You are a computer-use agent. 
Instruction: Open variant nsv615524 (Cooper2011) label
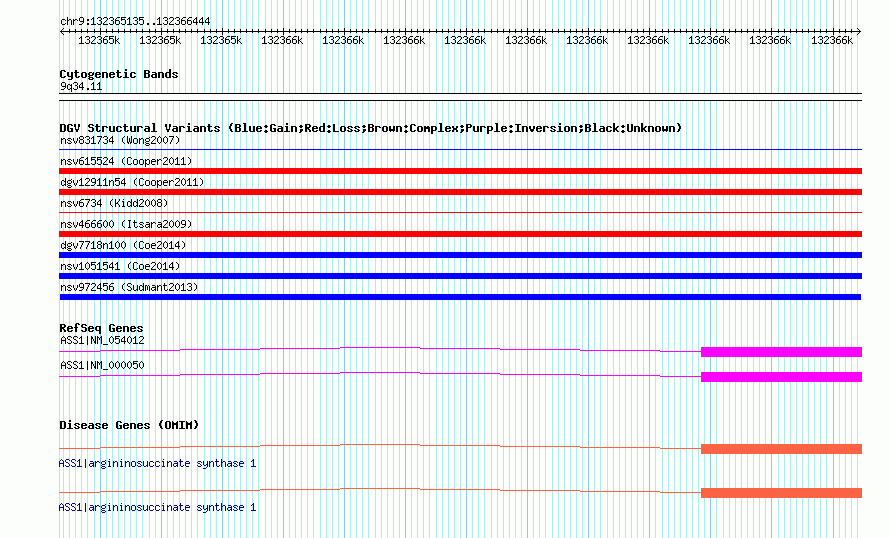tap(126, 161)
